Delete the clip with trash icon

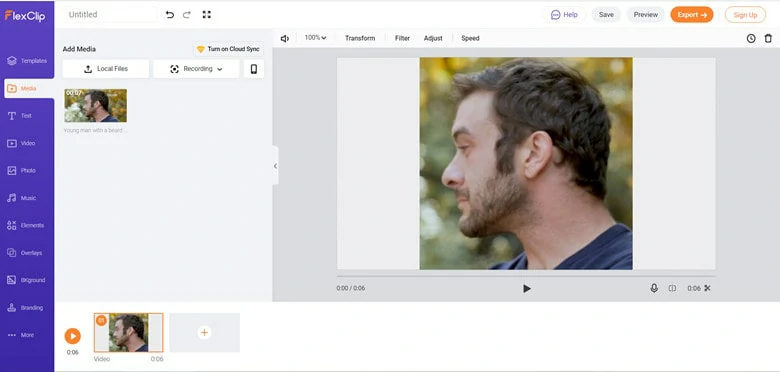pyautogui.click(x=768, y=38)
